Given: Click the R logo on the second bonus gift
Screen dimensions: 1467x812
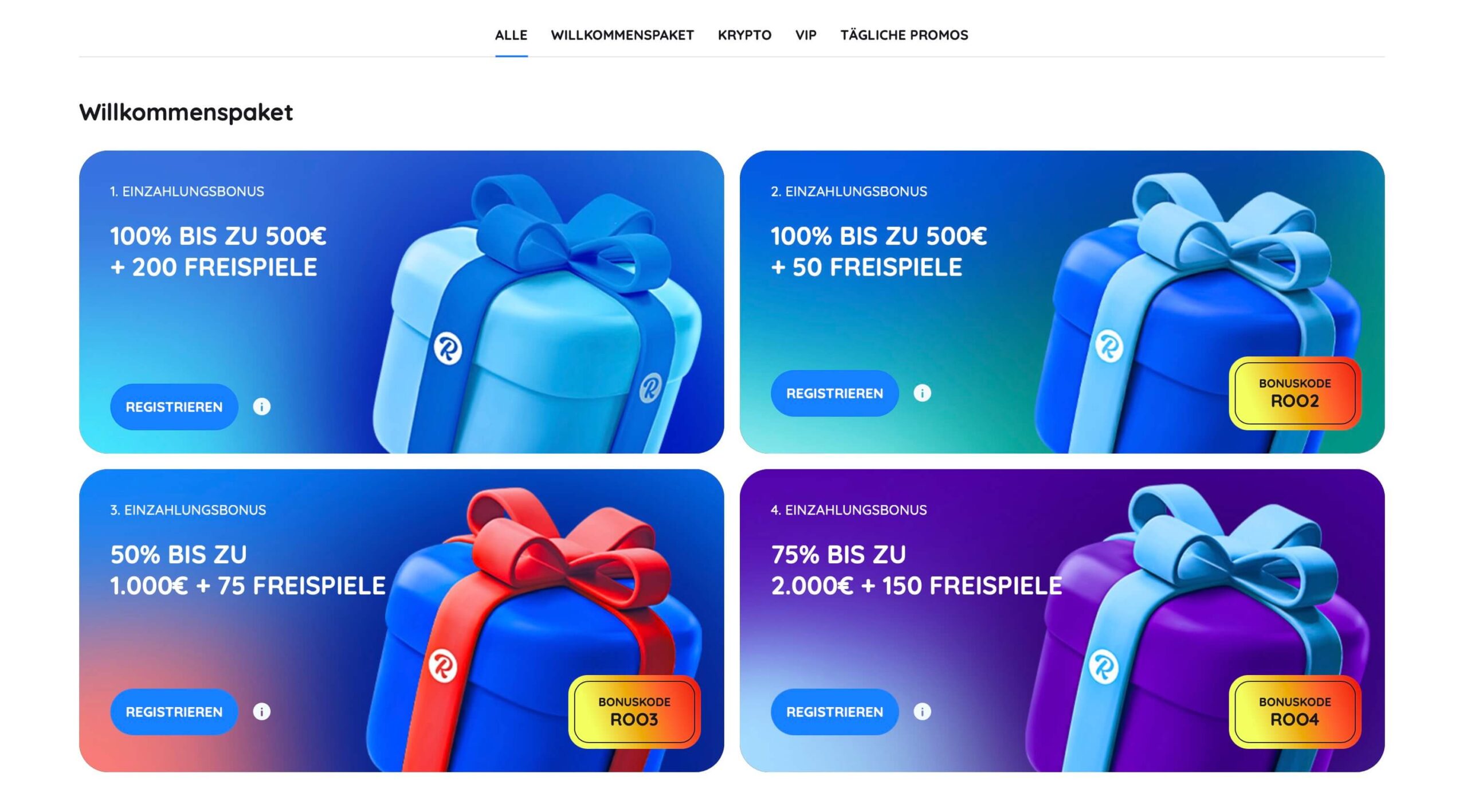Looking at the screenshot, I should click(x=1109, y=346).
